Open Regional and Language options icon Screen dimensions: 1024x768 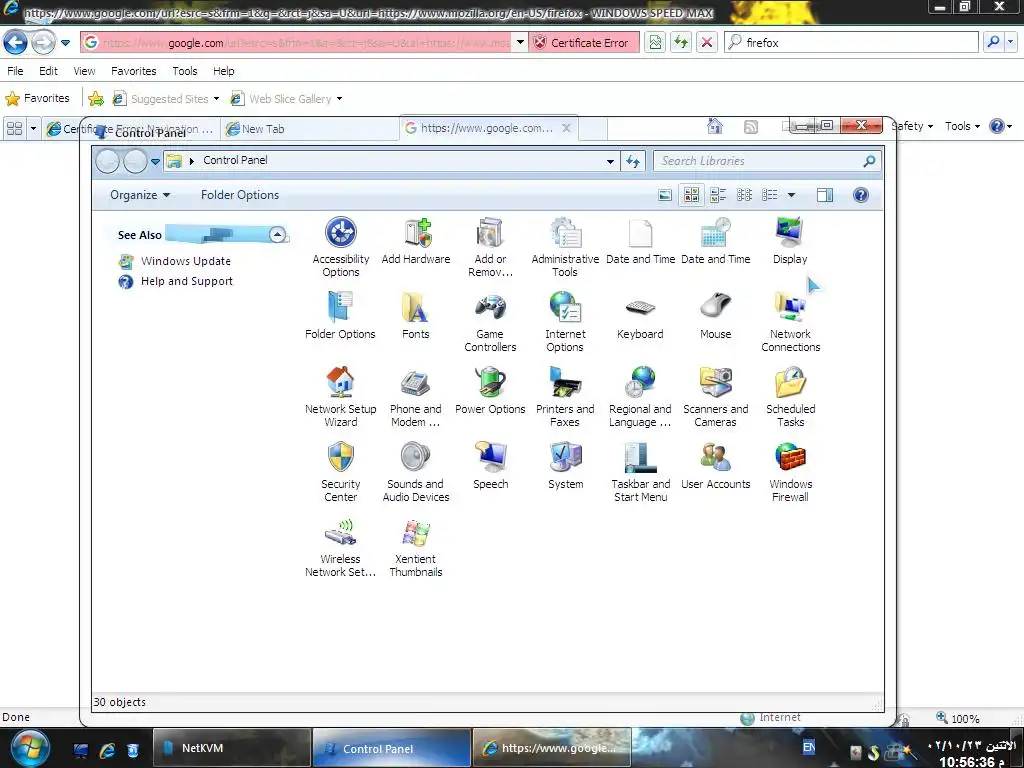(640, 397)
